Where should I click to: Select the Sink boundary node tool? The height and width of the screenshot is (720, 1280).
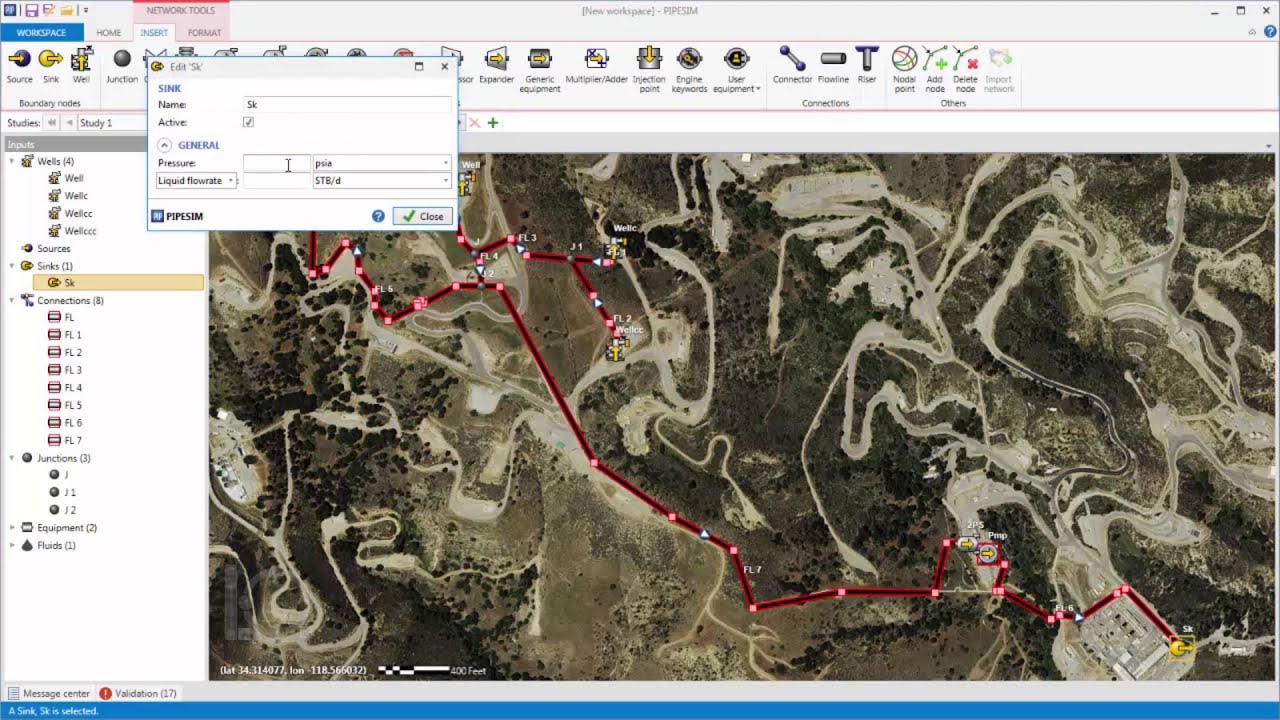[50, 66]
